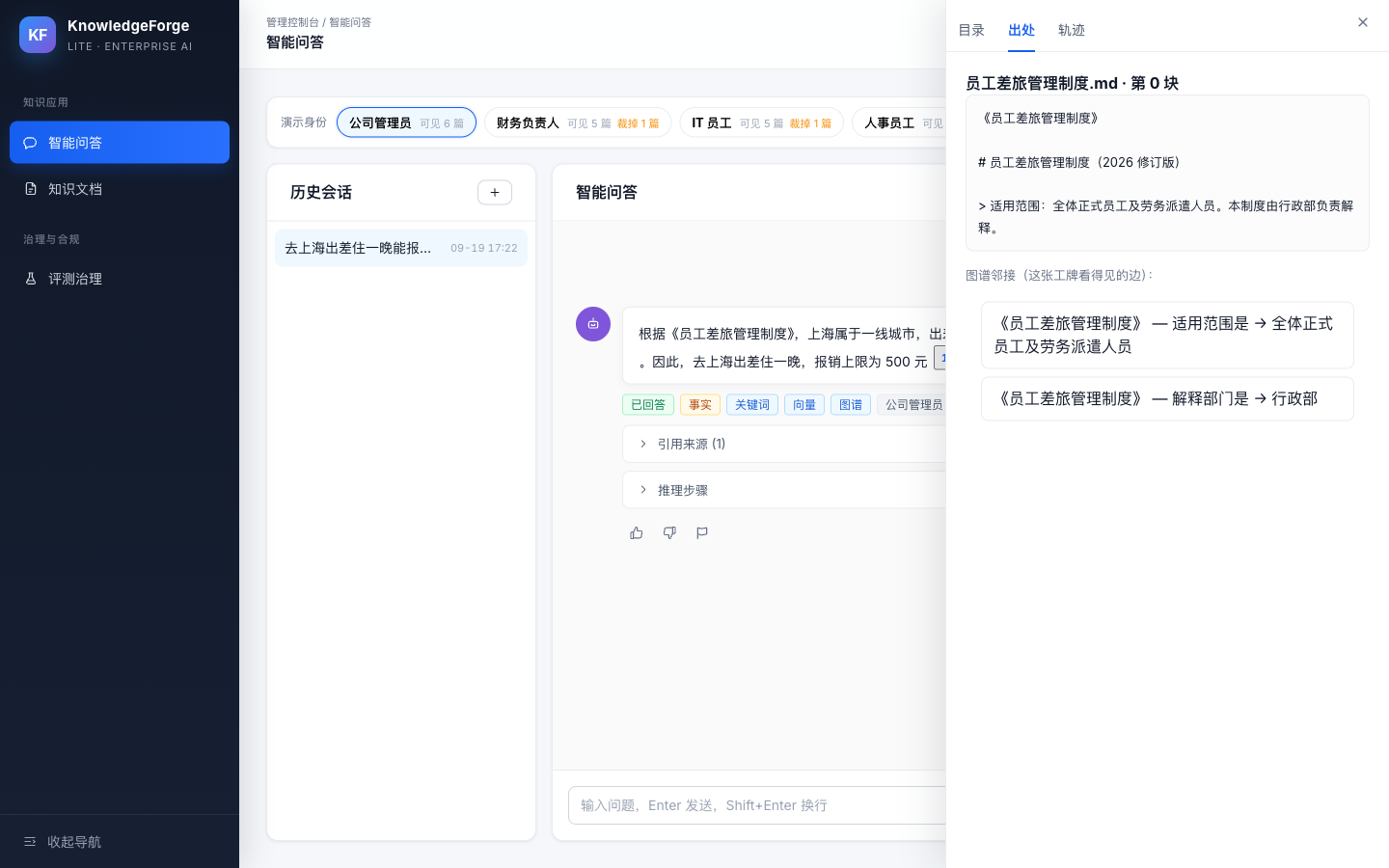Viewport: 1389px width, 868px height.
Task: Click the 已回答 status tag
Action: pyautogui.click(x=648, y=405)
